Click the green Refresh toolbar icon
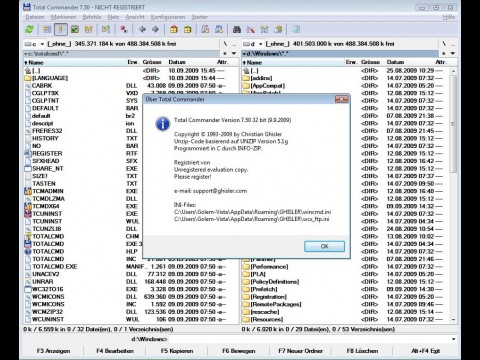480x360 pixels. click(29, 29)
